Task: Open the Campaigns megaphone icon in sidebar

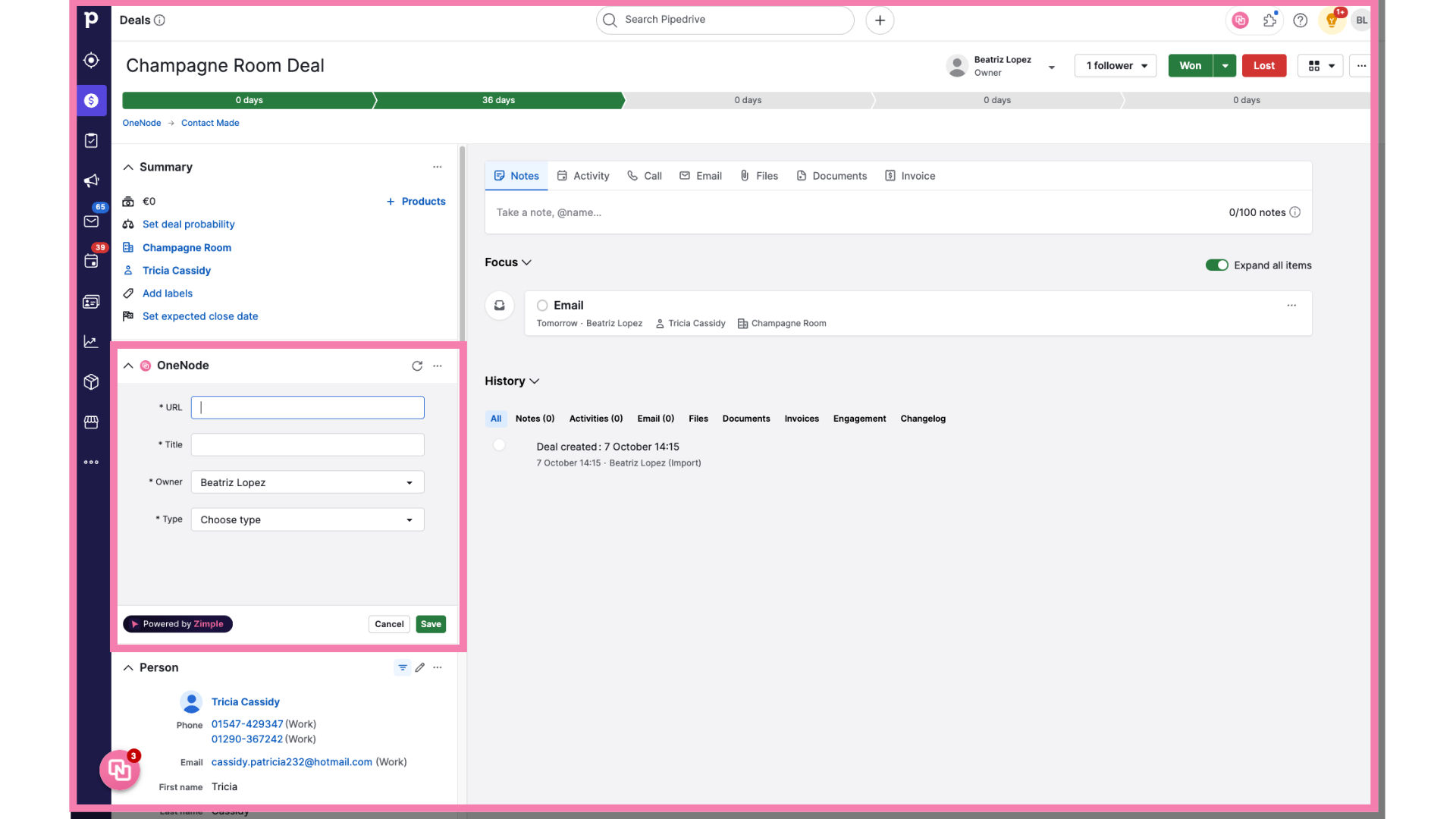Action: click(x=91, y=180)
